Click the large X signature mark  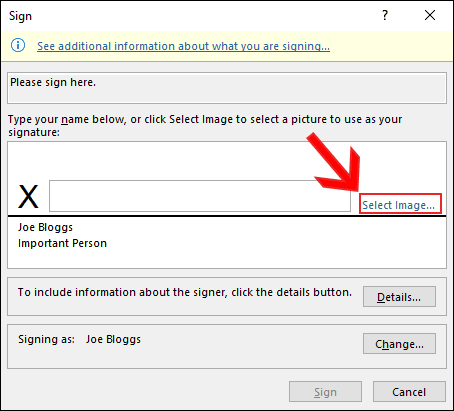(x=28, y=197)
